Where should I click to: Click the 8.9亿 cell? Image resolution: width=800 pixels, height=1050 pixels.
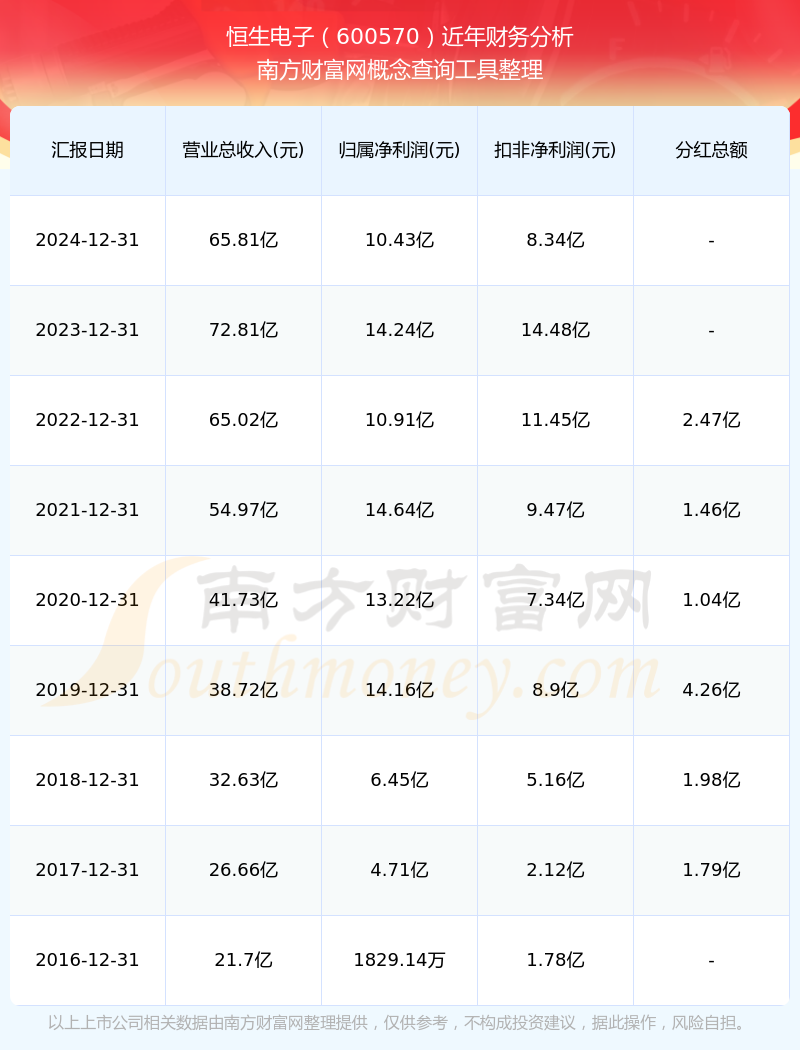coord(556,690)
